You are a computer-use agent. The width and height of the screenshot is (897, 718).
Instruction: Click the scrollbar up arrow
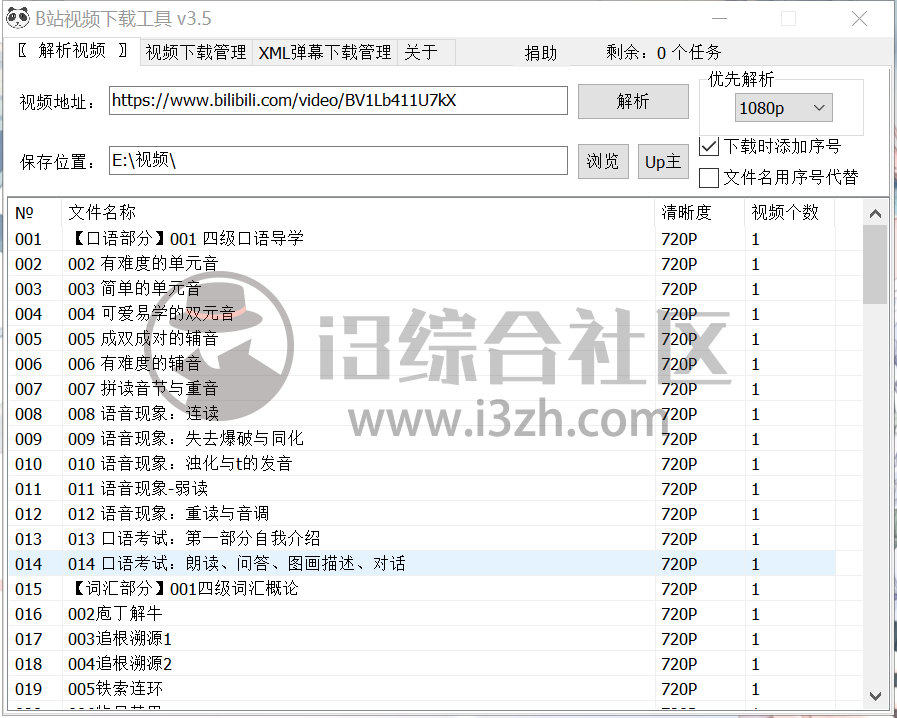(x=875, y=214)
